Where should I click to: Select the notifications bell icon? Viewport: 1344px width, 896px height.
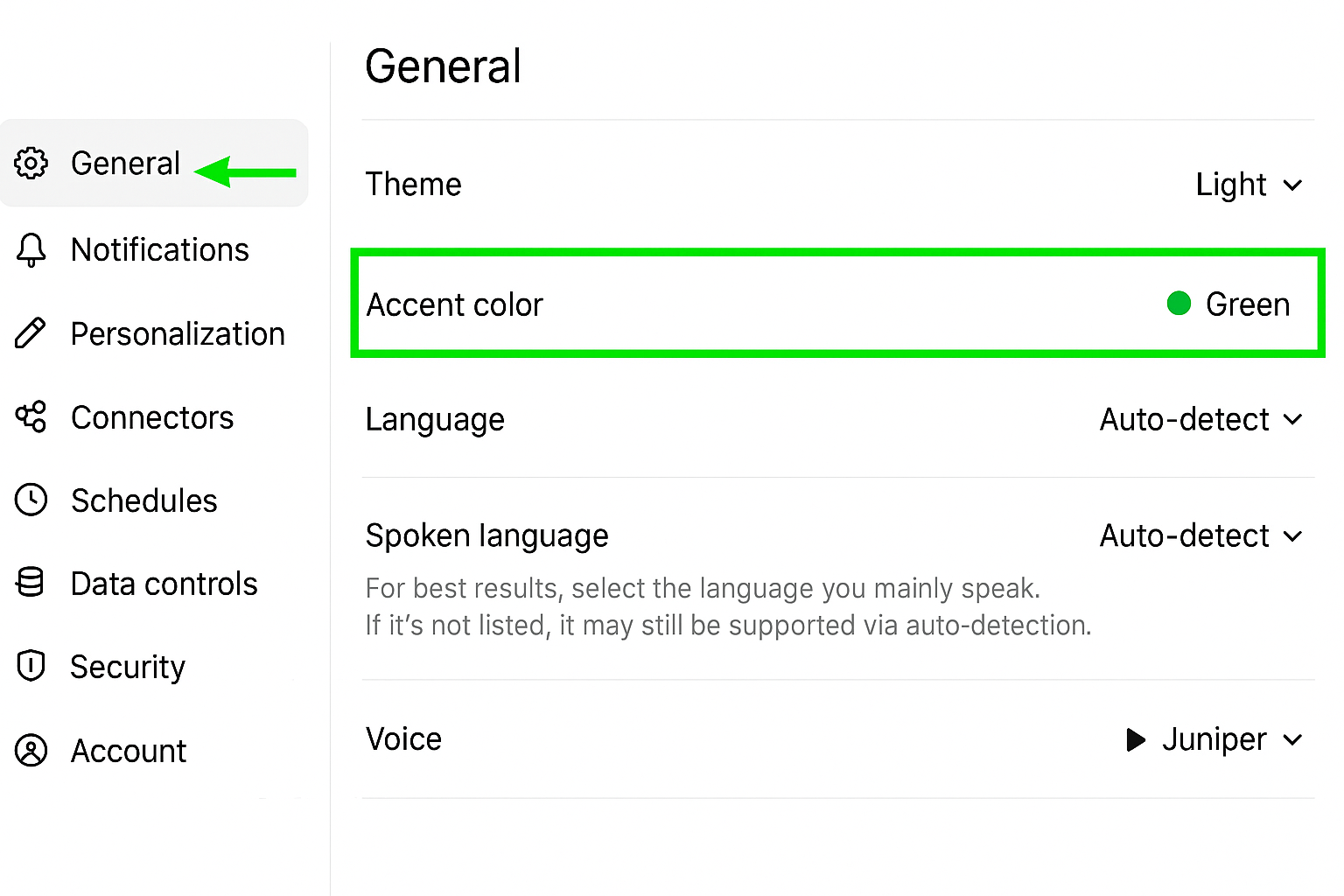31,249
